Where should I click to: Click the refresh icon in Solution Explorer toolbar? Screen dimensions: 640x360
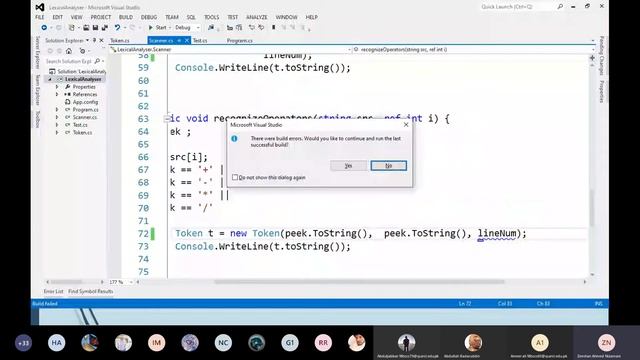(83, 51)
